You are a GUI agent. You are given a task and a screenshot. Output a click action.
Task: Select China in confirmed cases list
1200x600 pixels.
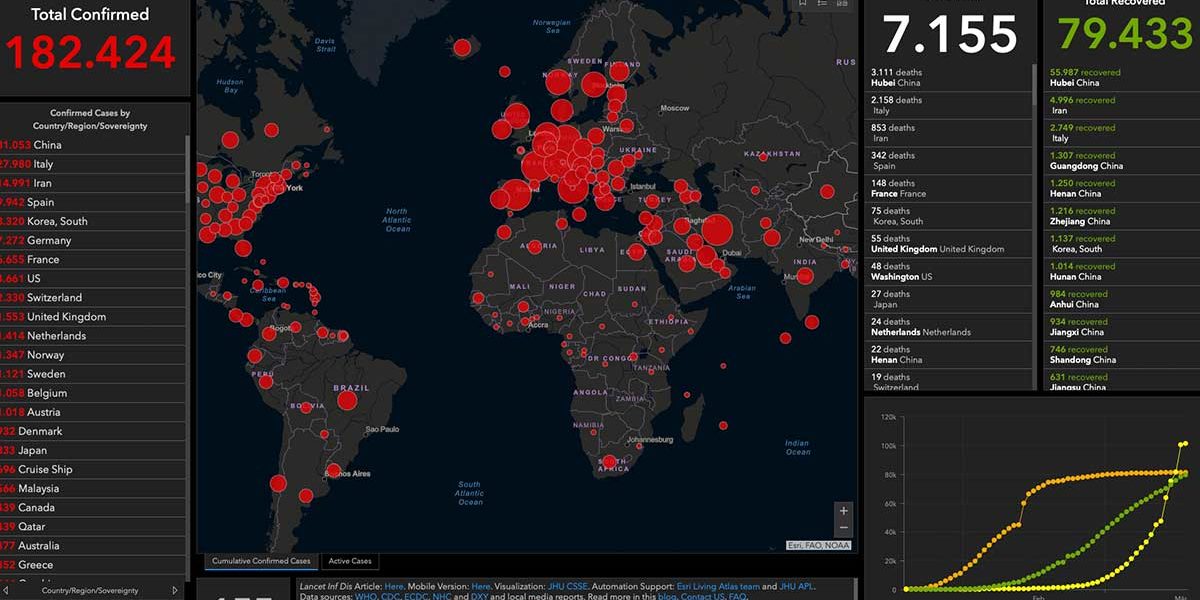tap(93, 145)
